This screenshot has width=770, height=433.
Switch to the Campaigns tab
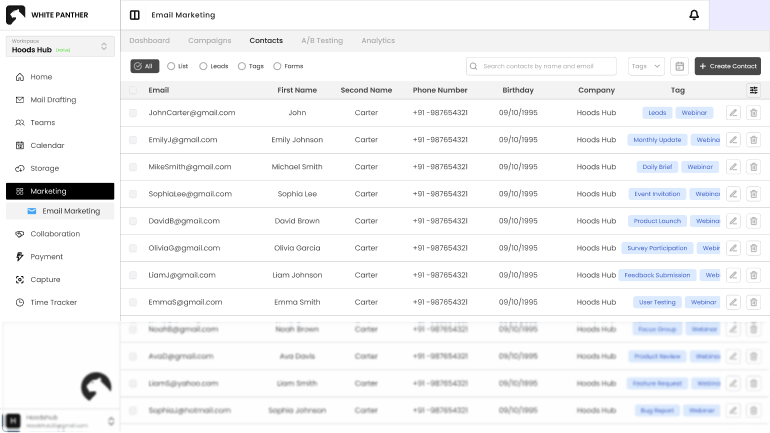(x=209, y=41)
